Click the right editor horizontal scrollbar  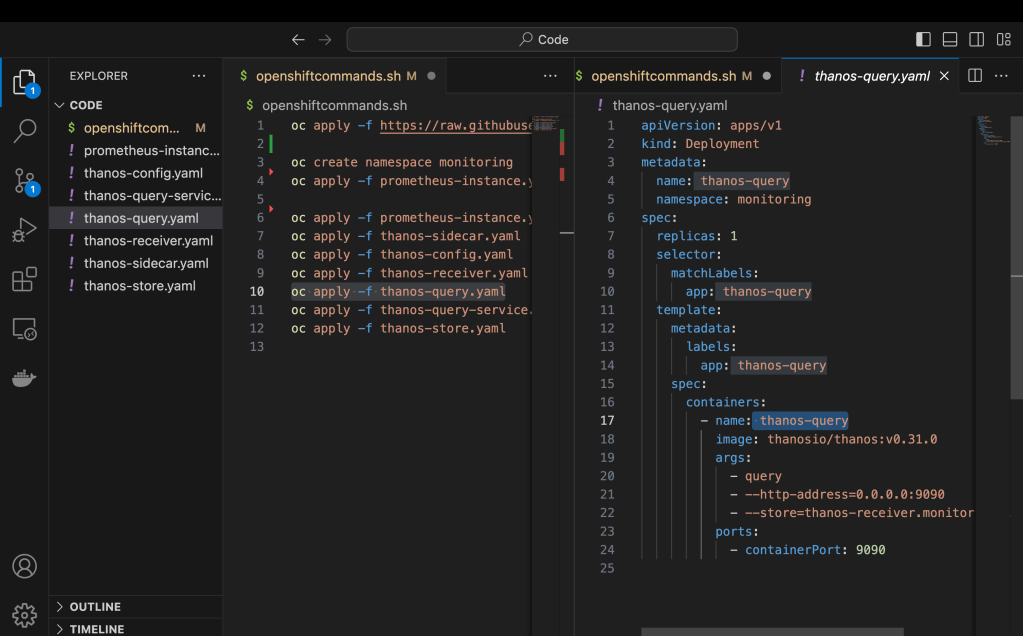[772, 632]
